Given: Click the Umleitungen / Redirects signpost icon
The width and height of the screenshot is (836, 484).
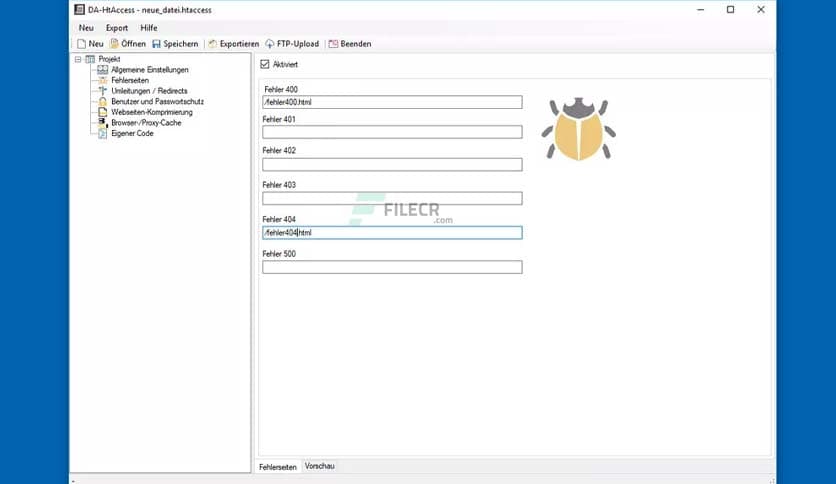Looking at the screenshot, I should coord(102,91).
